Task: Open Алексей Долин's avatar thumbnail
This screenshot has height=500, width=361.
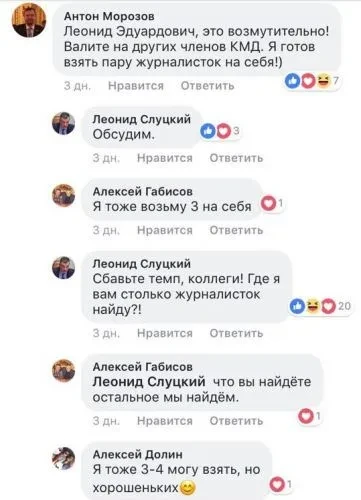Action: click(63, 458)
